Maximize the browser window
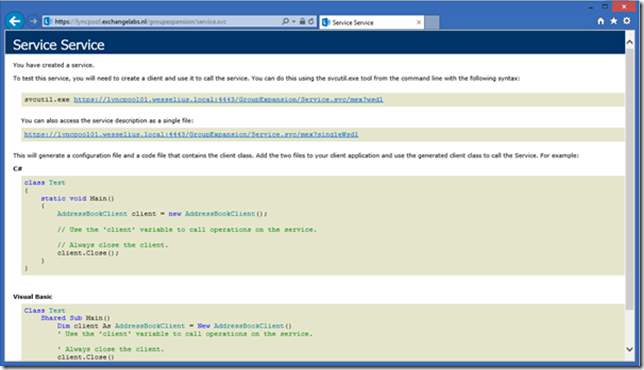The height and width of the screenshot is (370, 644). [x=605, y=7]
